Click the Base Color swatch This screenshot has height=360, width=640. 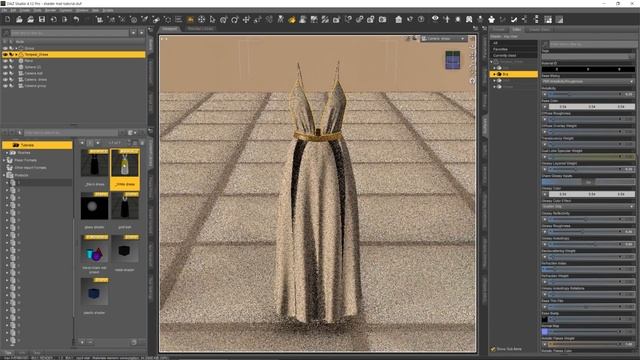(x=591, y=107)
